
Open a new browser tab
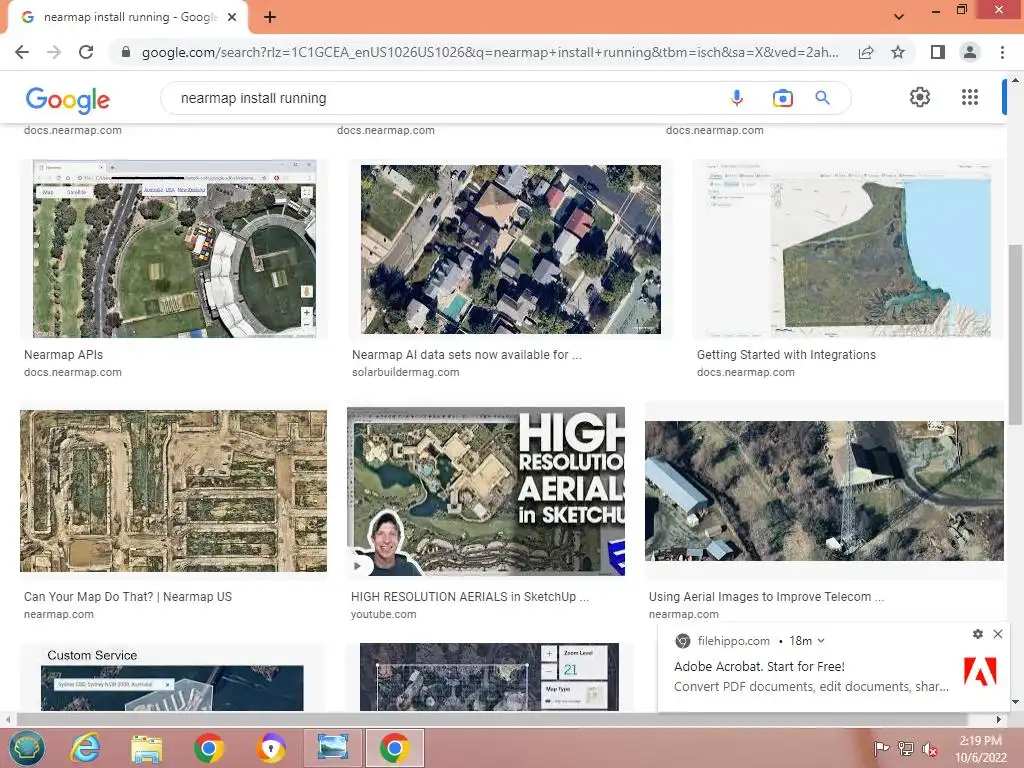pyautogui.click(x=270, y=17)
